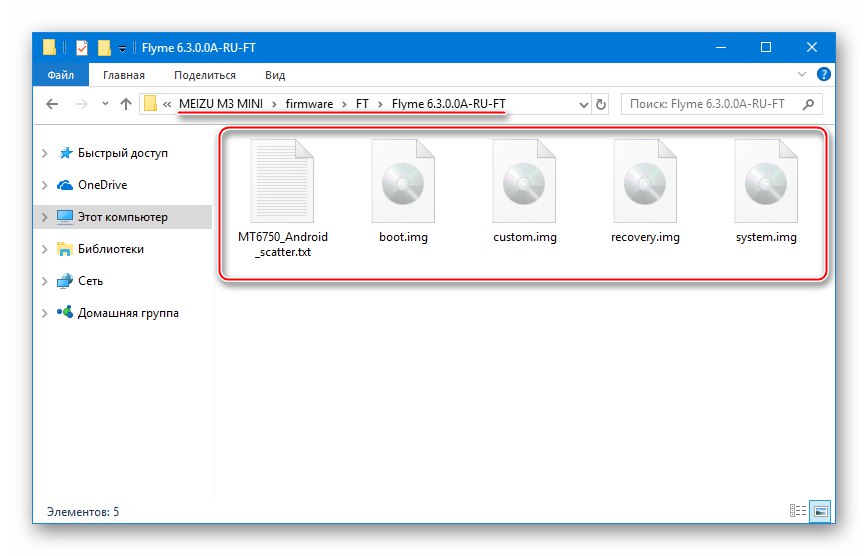Expand the ribbon with the chevron
This screenshot has height=556, width=868.
point(802,74)
